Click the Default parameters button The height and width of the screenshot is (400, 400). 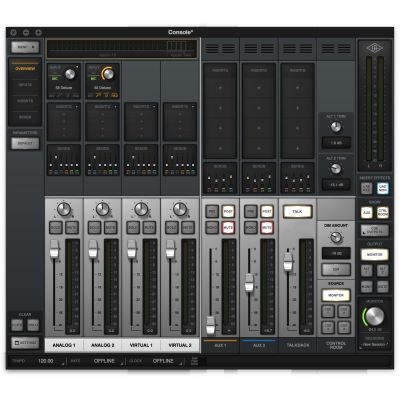click(25, 143)
